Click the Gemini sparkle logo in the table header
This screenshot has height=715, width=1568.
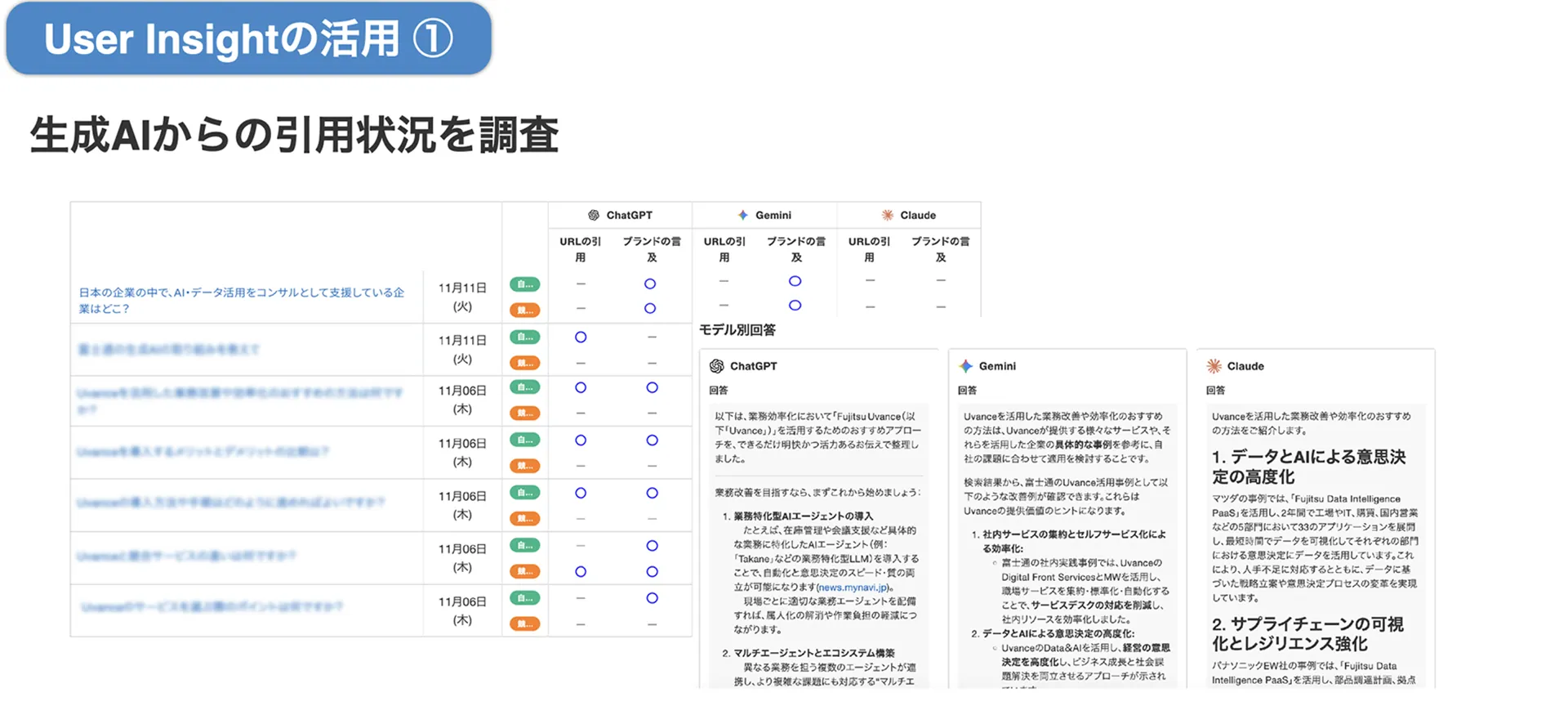742,215
